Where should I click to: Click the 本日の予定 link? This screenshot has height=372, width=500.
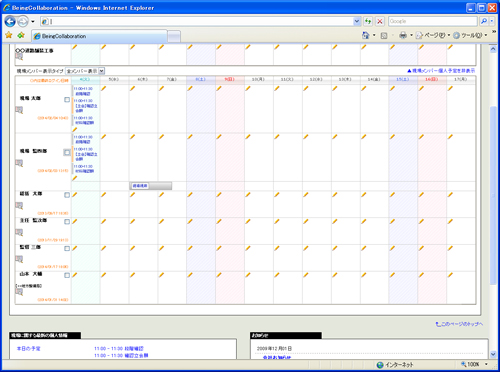(29, 349)
